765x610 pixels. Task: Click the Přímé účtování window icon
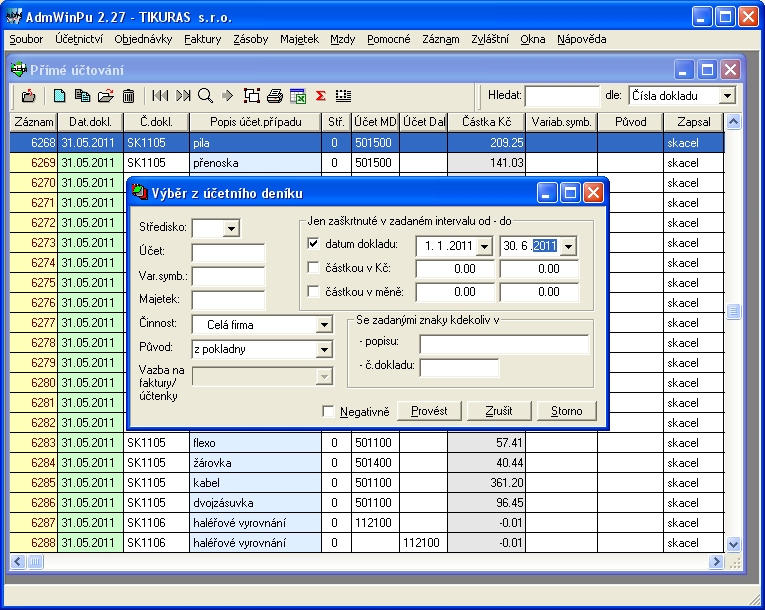pos(19,70)
